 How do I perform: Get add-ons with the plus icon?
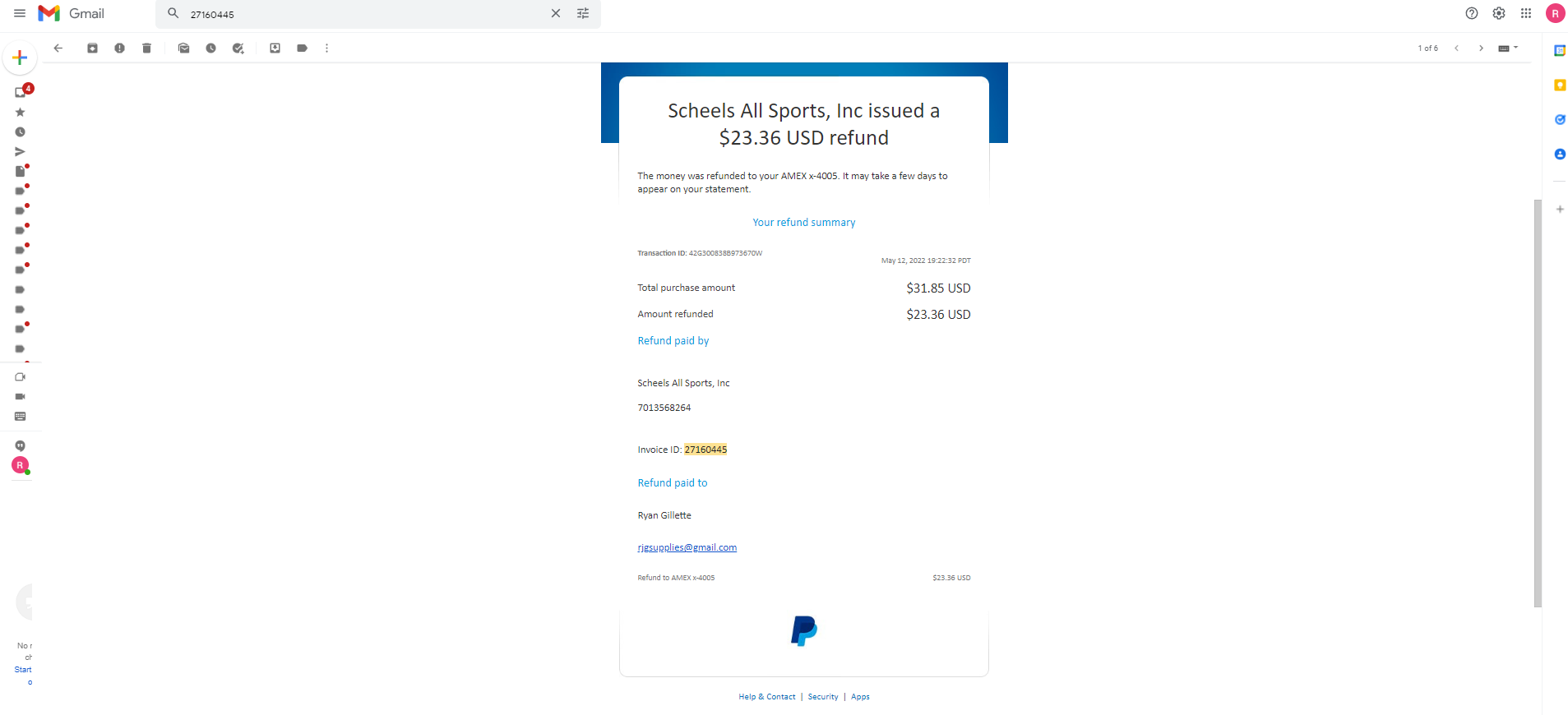[1560, 209]
